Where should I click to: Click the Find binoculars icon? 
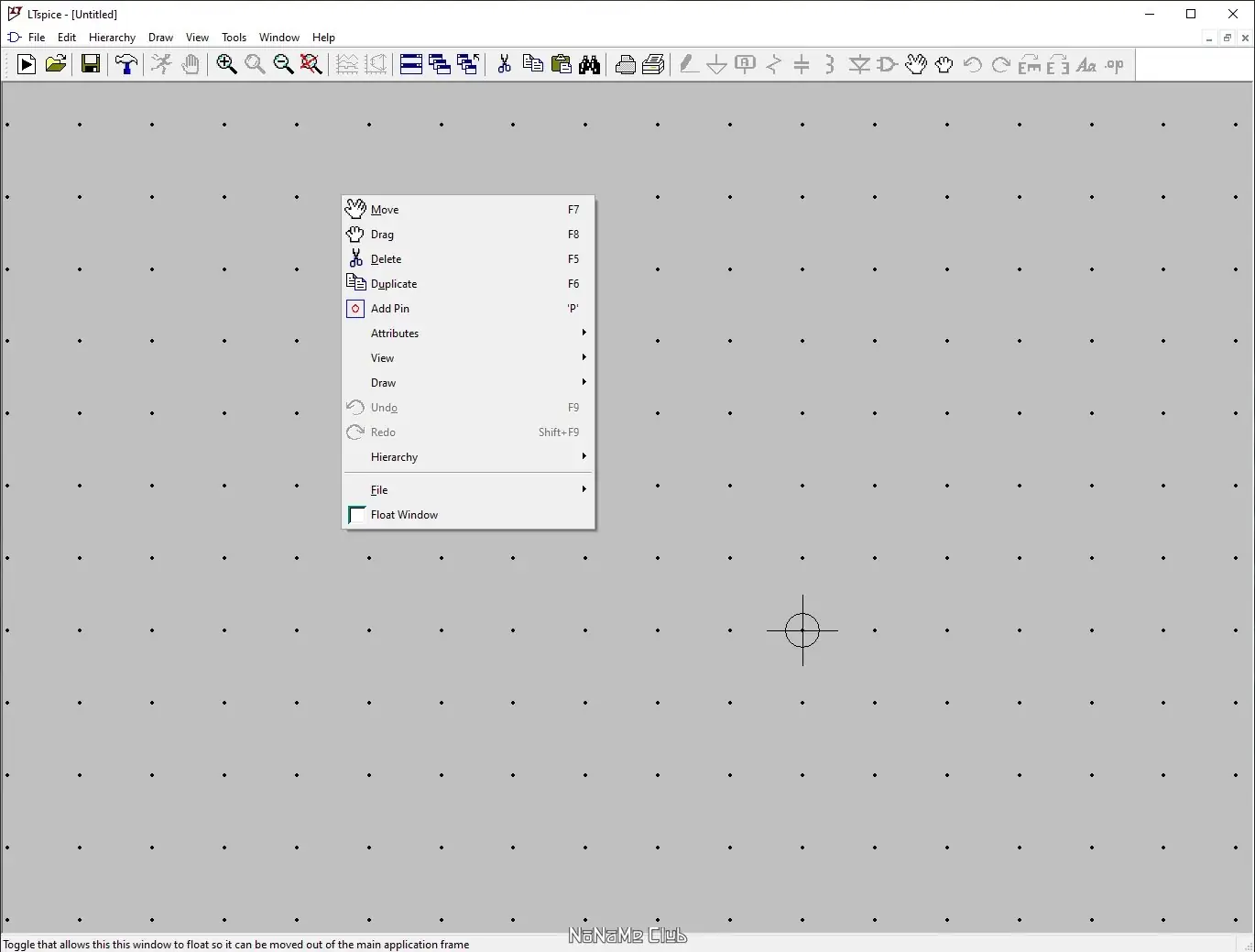tap(589, 64)
